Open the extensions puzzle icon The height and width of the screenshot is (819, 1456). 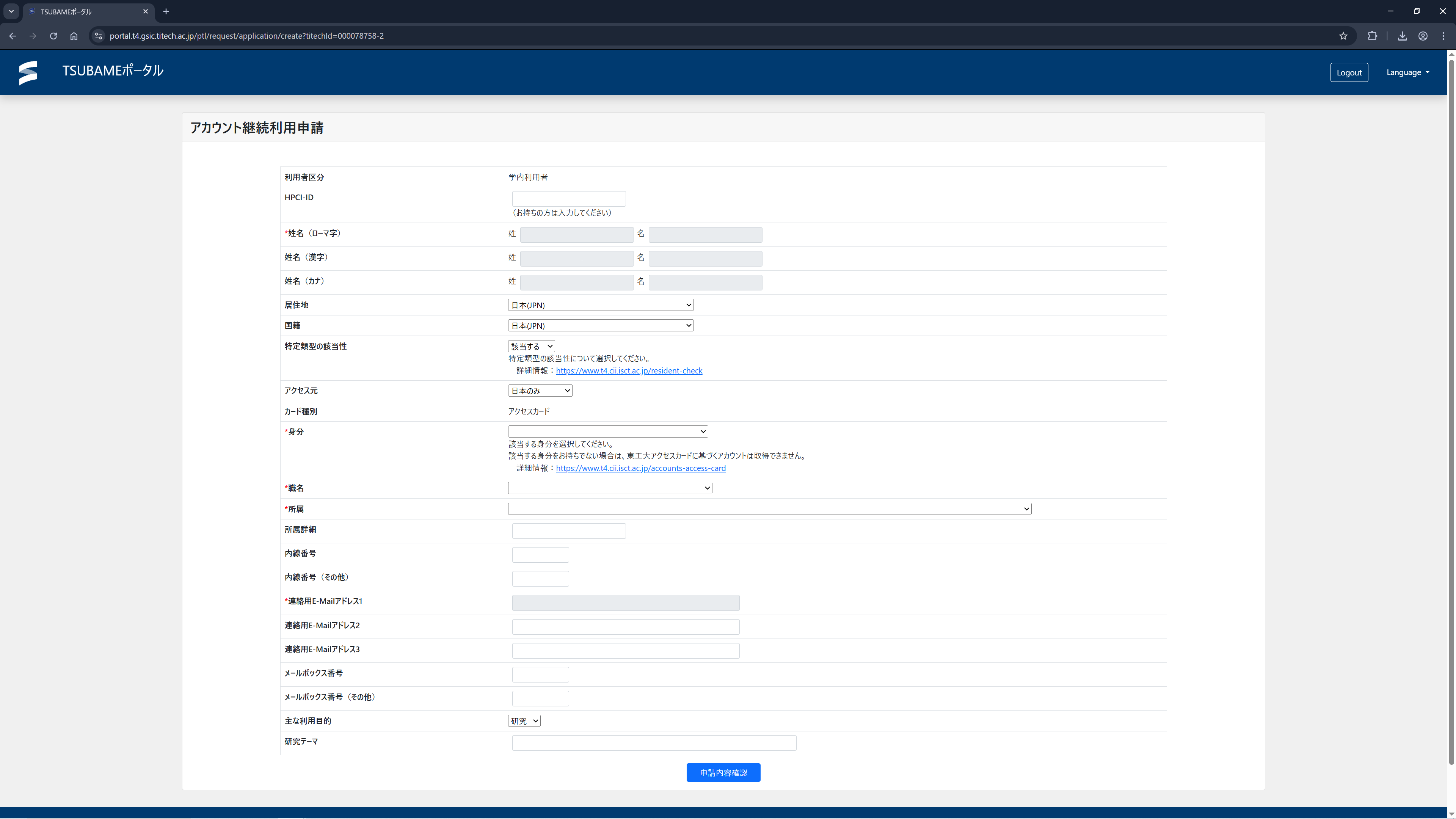[1372, 36]
